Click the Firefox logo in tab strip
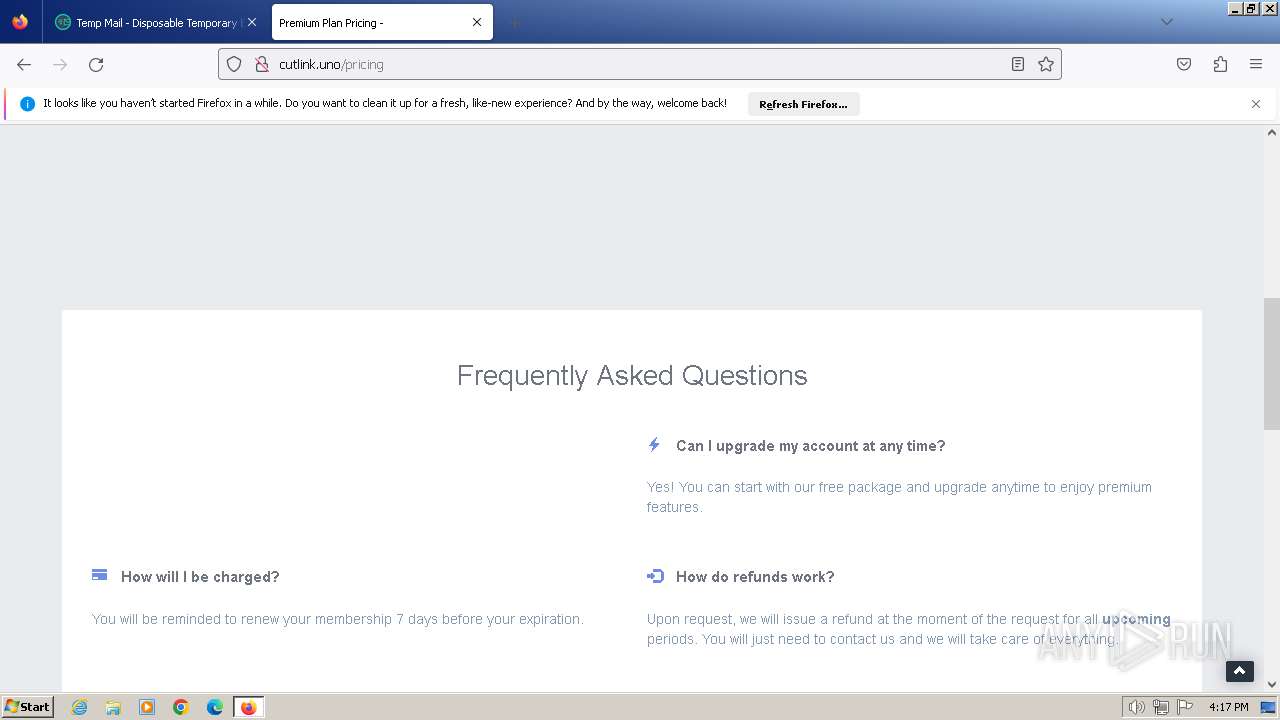Viewport: 1280px width, 720px height. click(20, 22)
